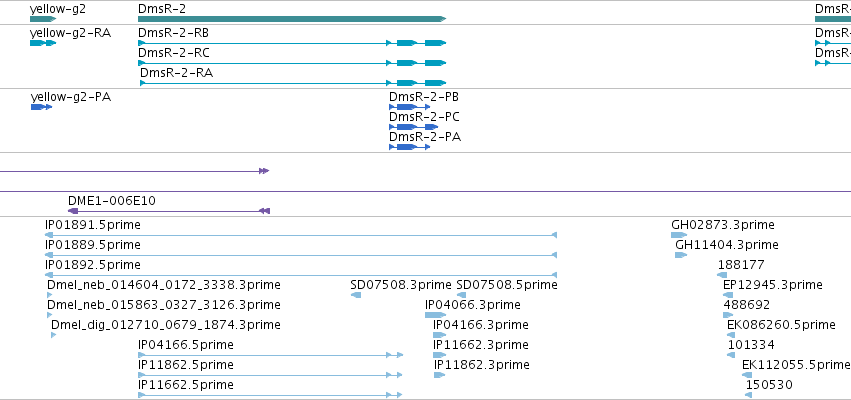Screen dimensions: 851x400
Task: Select the IP01891.5prime EST alignment
Action: (301, 235)
